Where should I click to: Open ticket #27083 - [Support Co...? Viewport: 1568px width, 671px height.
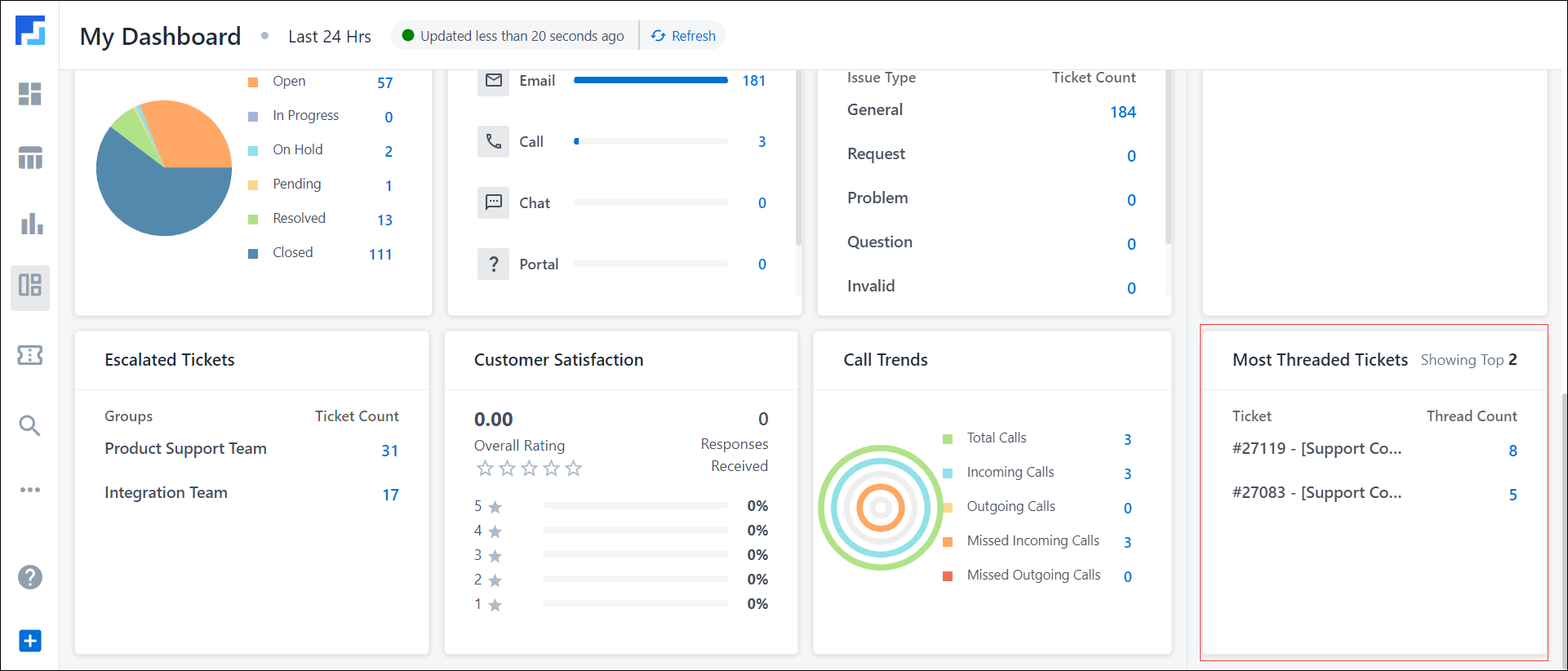1317,493
